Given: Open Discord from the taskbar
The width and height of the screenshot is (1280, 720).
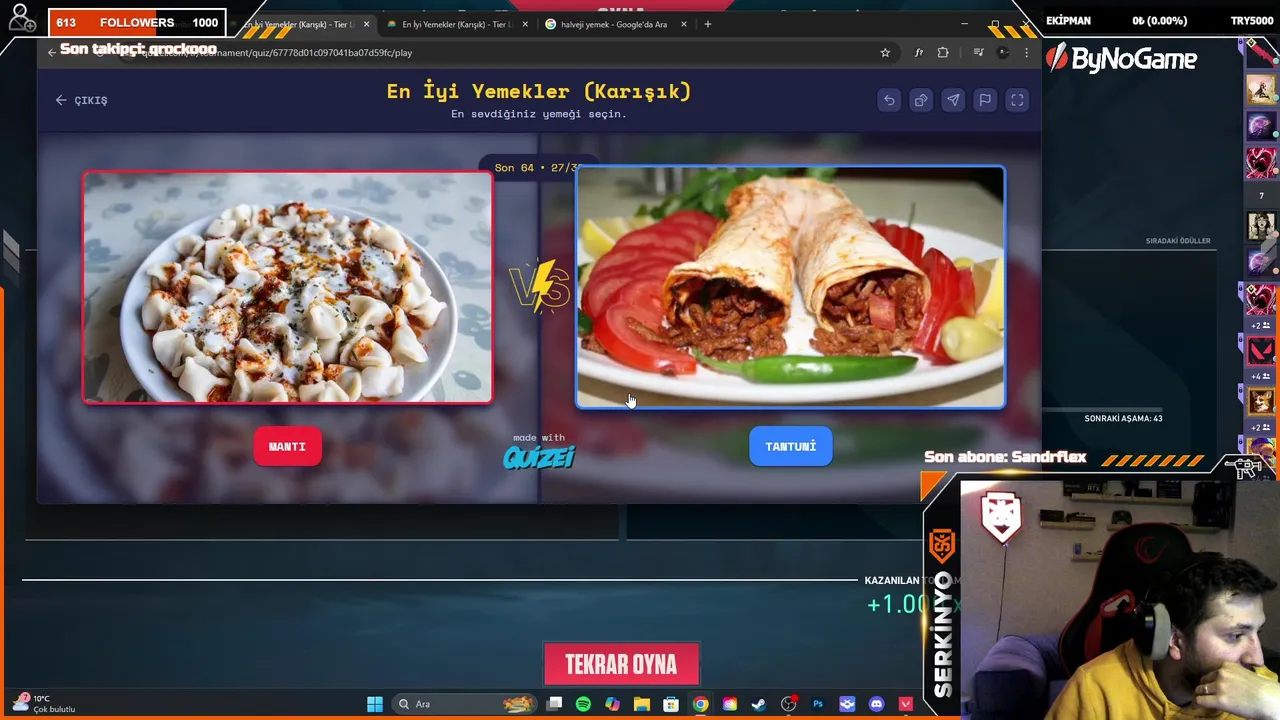Looking at the screenshot, I should tap(877, 704).
